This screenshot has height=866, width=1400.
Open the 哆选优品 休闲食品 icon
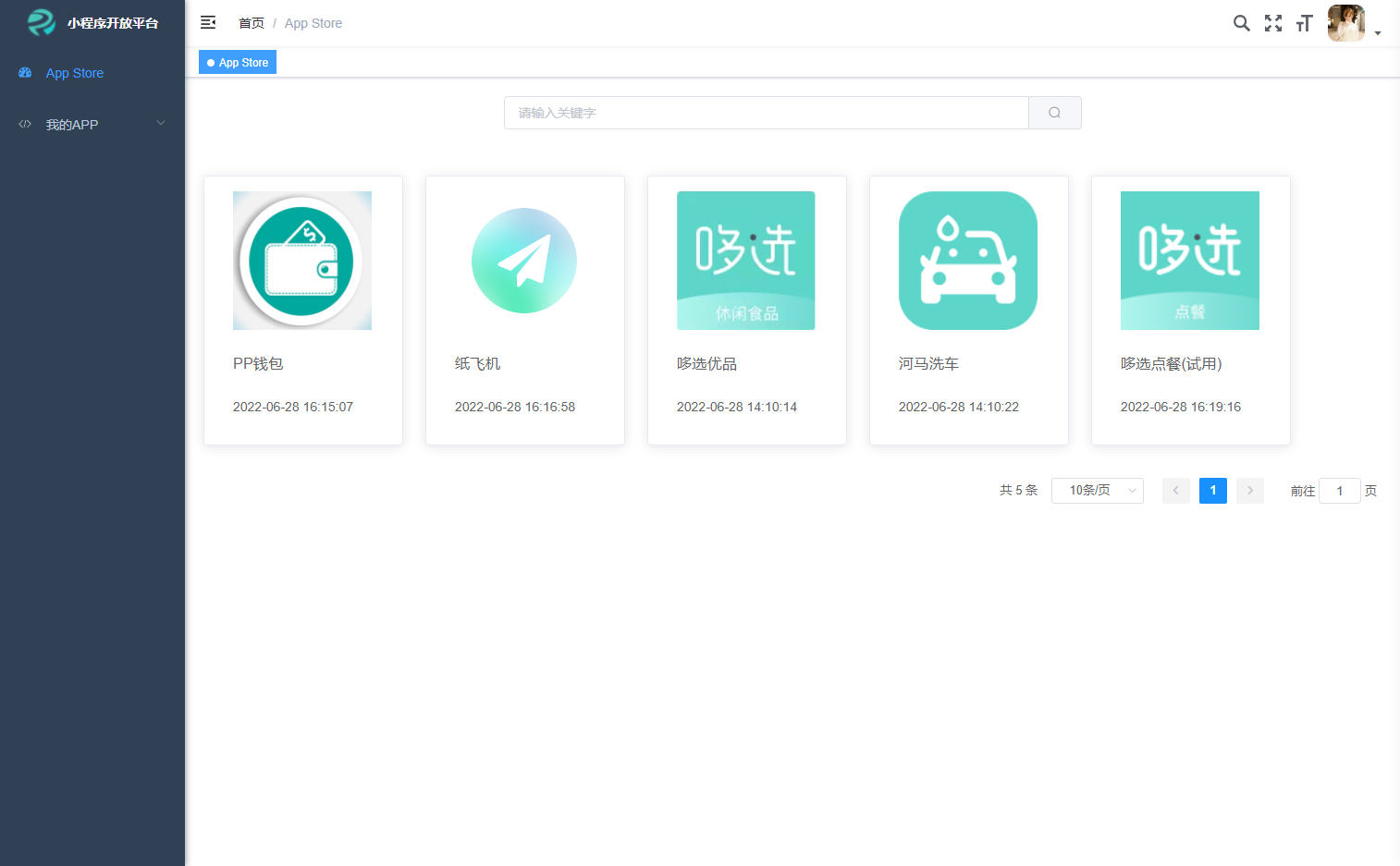746,261
